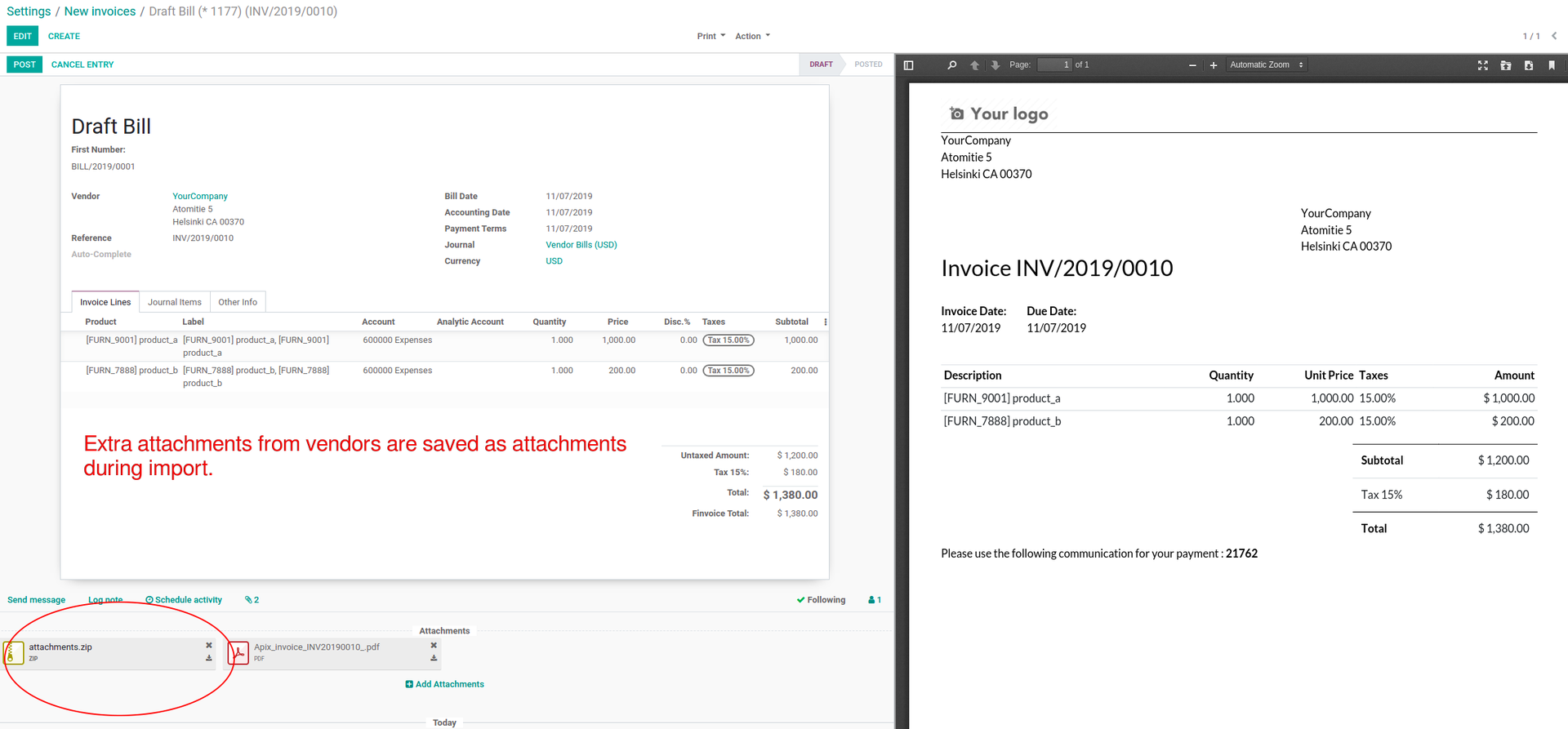Click the POSTED status stage
The image size is (1568, 729).
click(868, 64)
